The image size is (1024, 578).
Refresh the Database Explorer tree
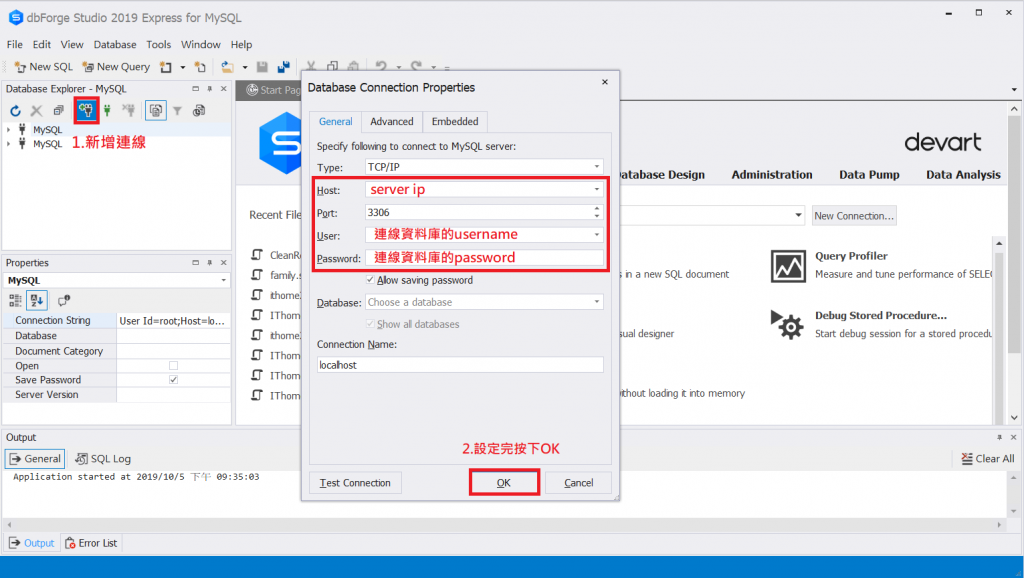click(16, 111)
